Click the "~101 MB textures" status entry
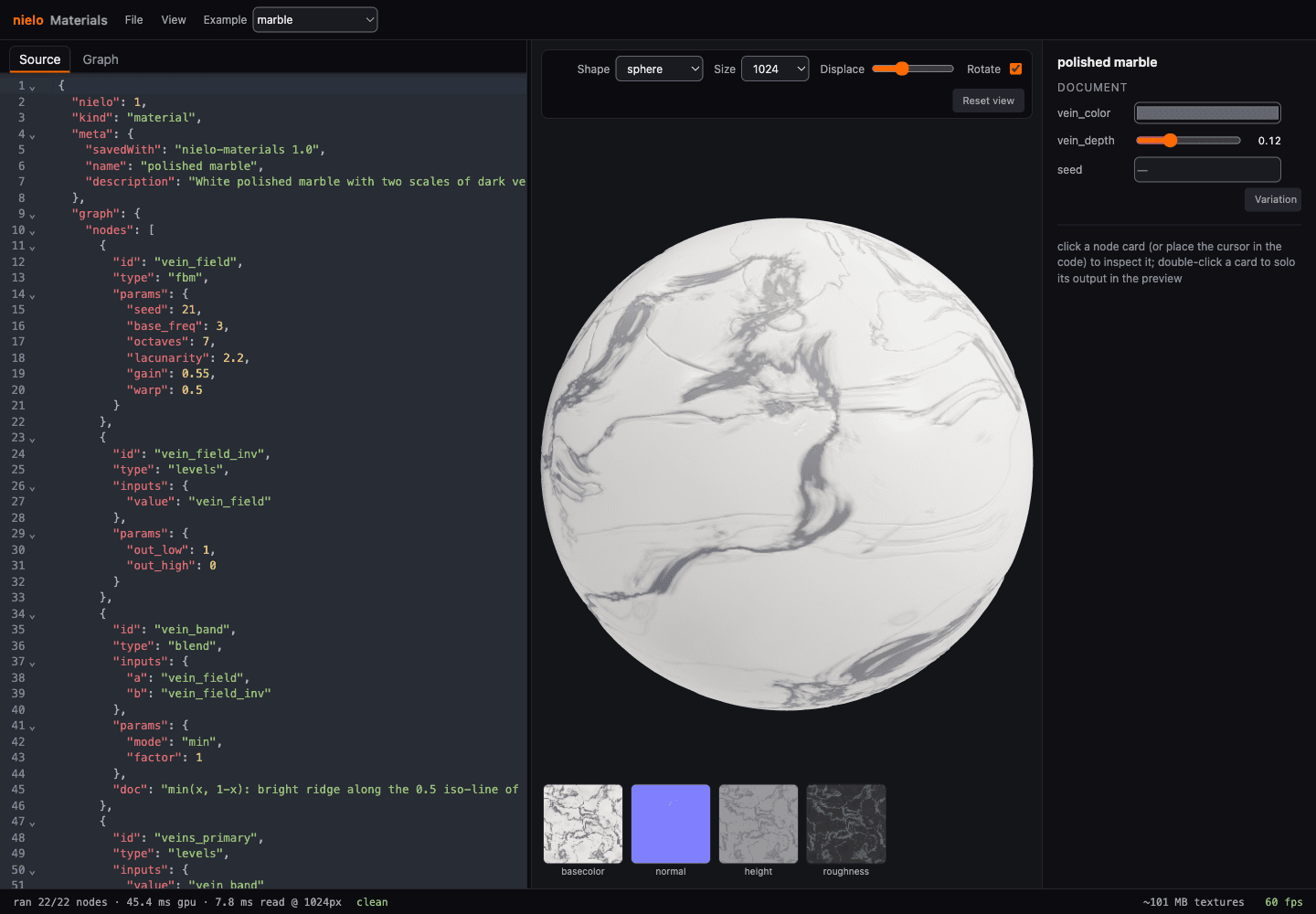Image resolution: width=1316 pixels, height=914 pixels. pos(1194,902)
